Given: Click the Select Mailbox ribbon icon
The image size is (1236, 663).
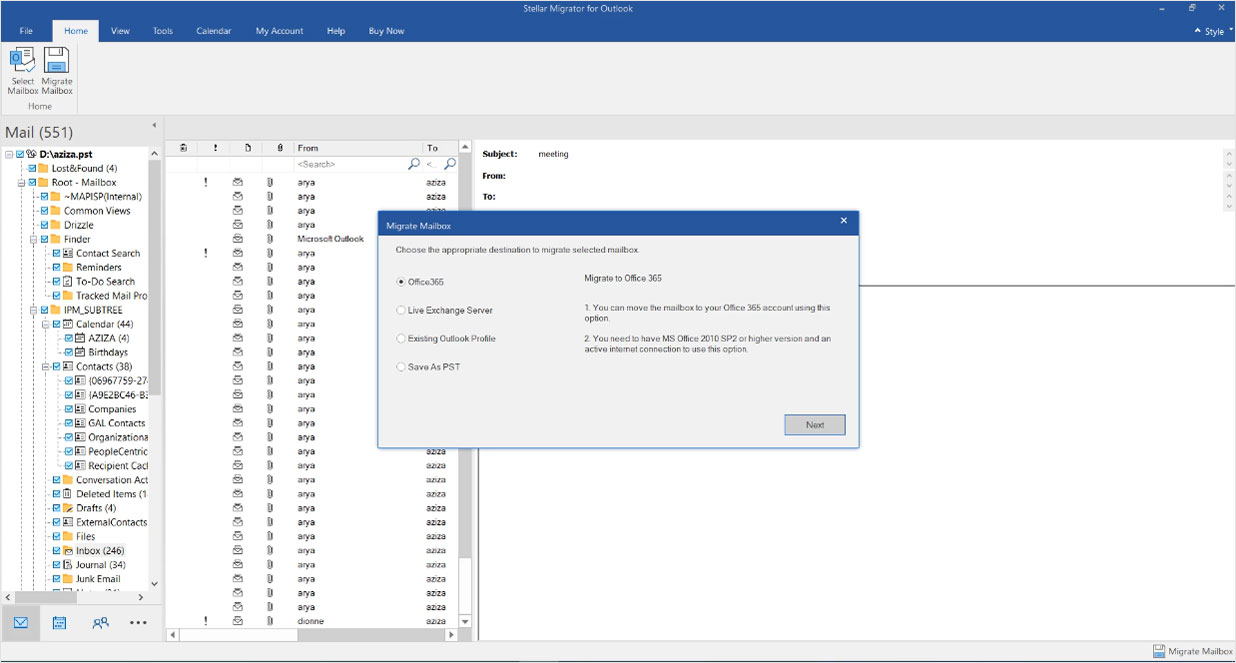Looking at the screenshot, I should 22,61.
